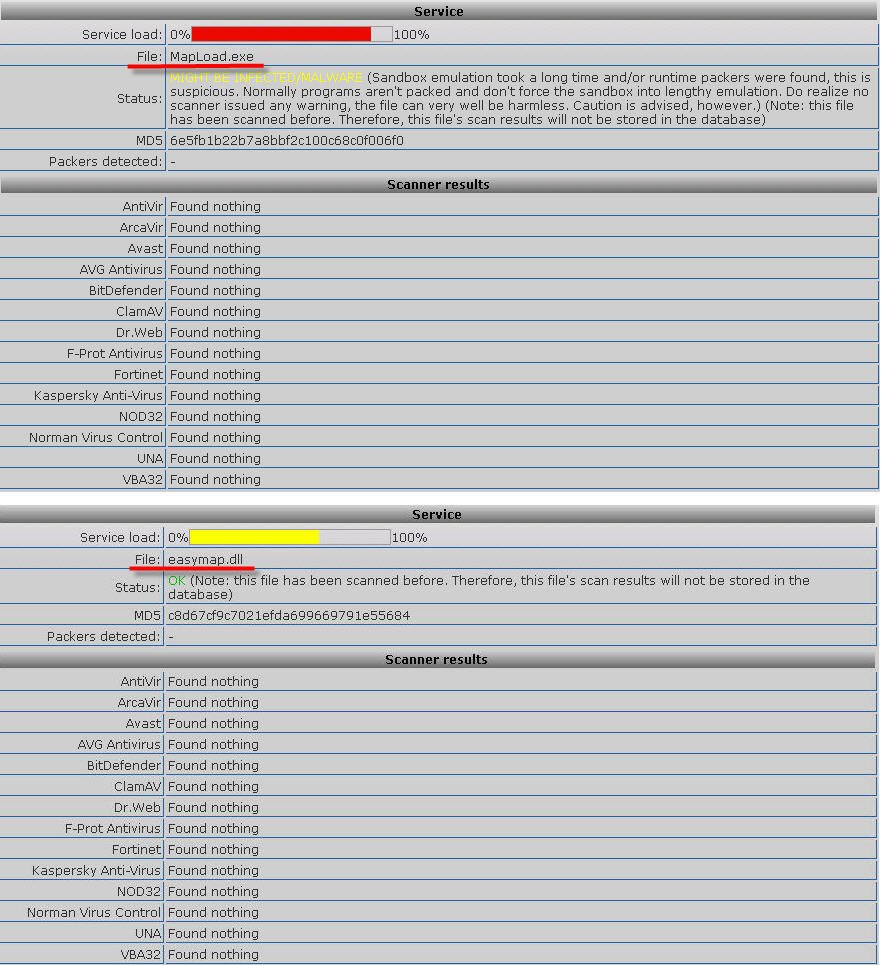Click Service load label above easymap.dll
The image size is (881, 966).
pyautogui.click(x=120, y=537)
